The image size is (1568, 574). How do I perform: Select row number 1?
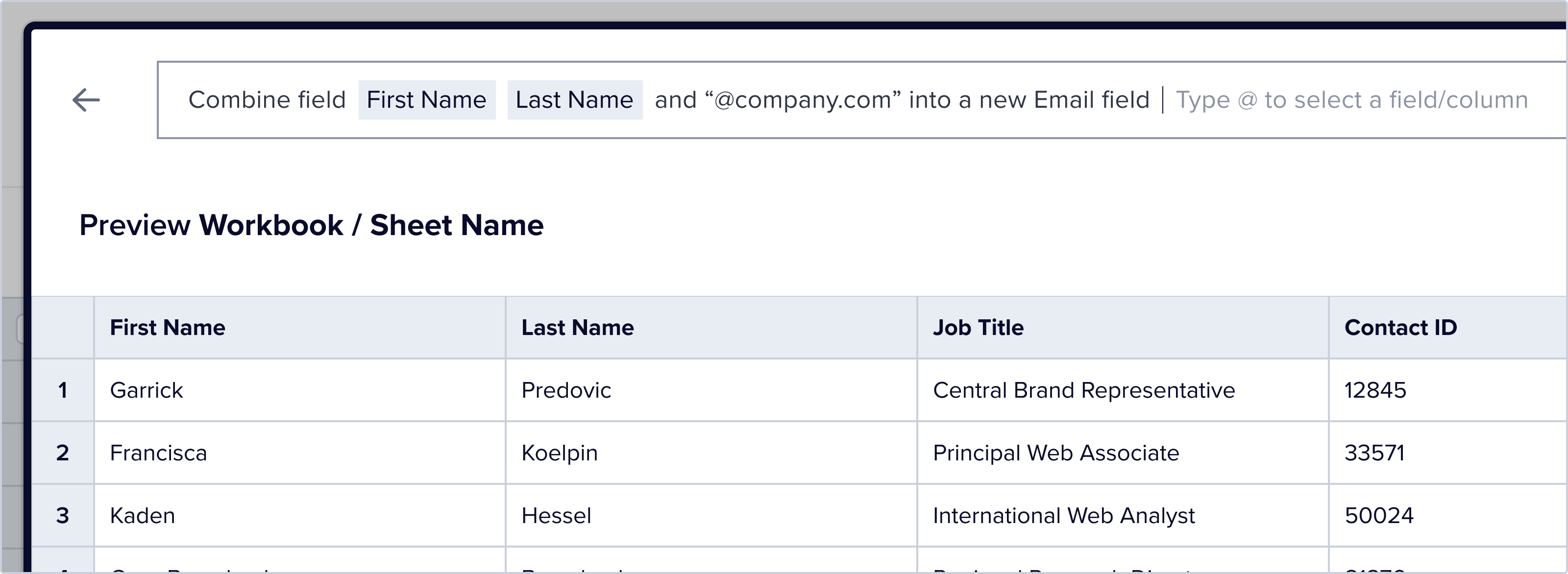[63, 390]
